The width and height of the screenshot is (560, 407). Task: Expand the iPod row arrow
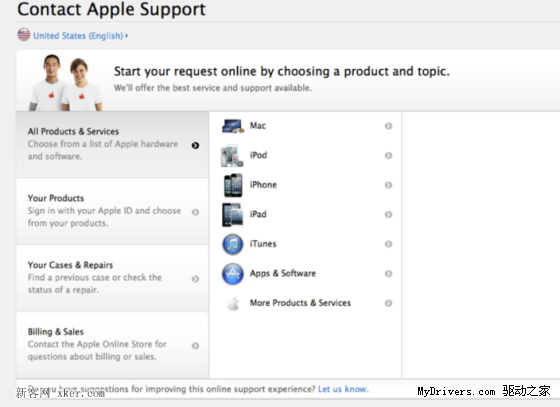tap(388, 156)
